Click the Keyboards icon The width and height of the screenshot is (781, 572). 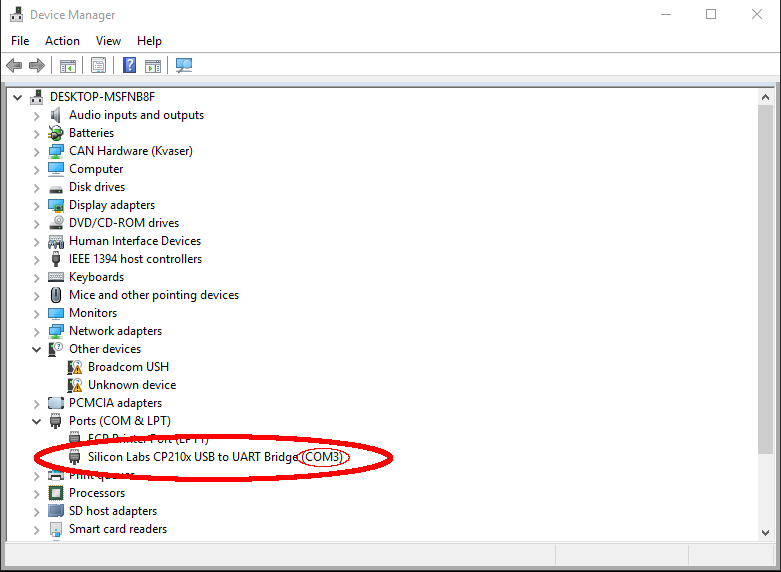pos(56,277)
